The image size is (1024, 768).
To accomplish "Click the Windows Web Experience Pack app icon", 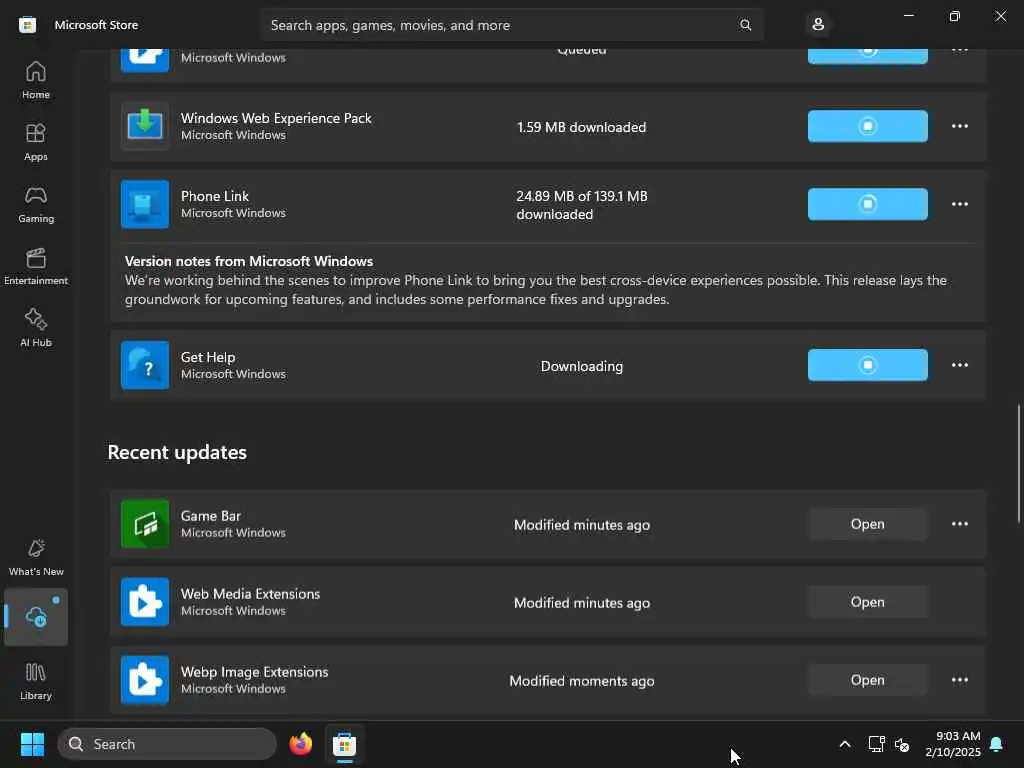I will coord(145,126).
